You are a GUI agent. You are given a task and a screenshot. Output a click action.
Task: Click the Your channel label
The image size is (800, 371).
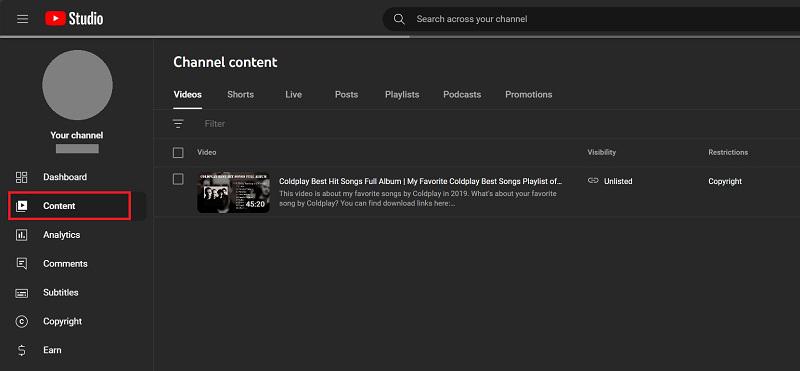click(x=77, y=135)
